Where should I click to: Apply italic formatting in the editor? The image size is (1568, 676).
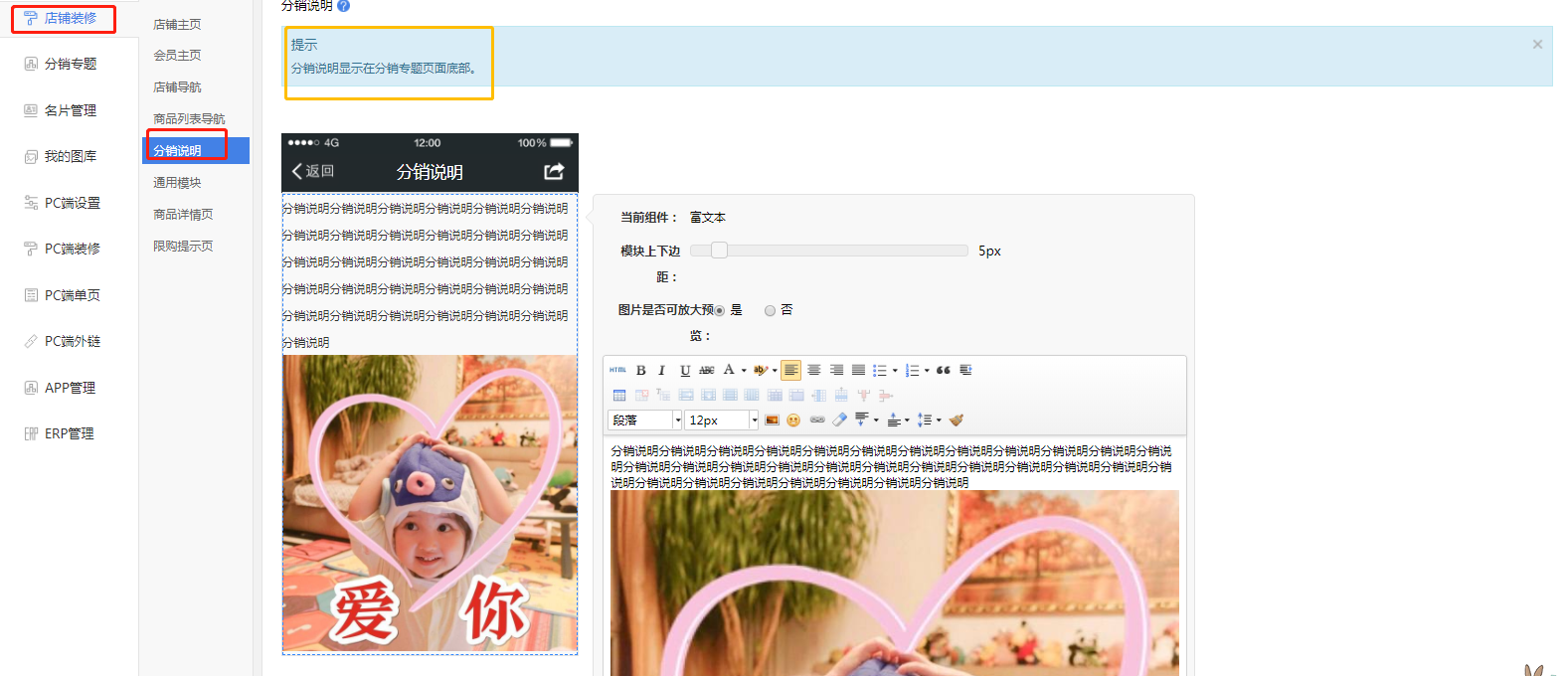pyautogui.click(x=662, y=370)
